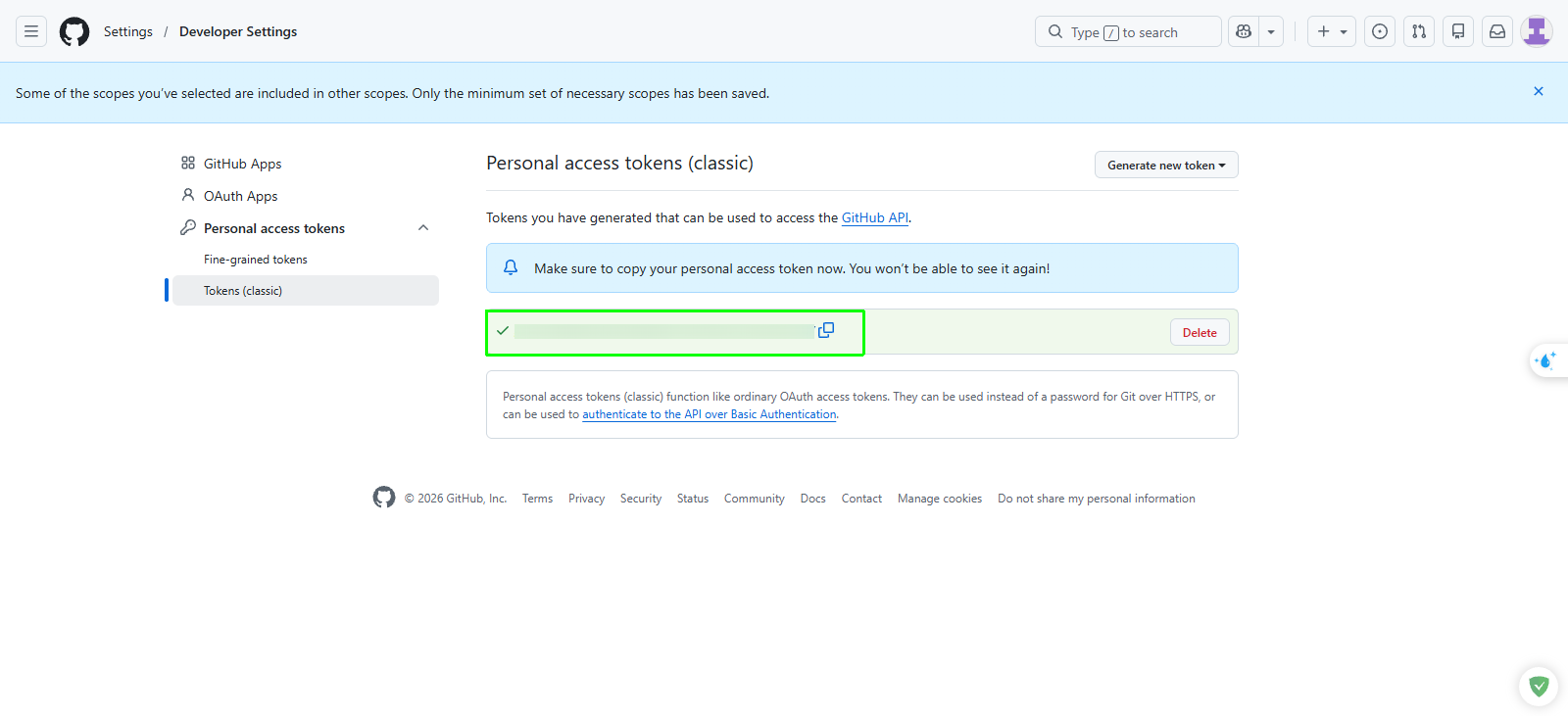Open Terms footer link

coord(537,499)
